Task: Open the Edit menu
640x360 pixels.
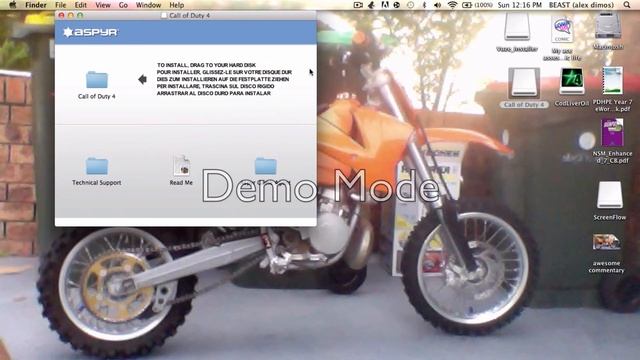Action: [x=80, y=5]
